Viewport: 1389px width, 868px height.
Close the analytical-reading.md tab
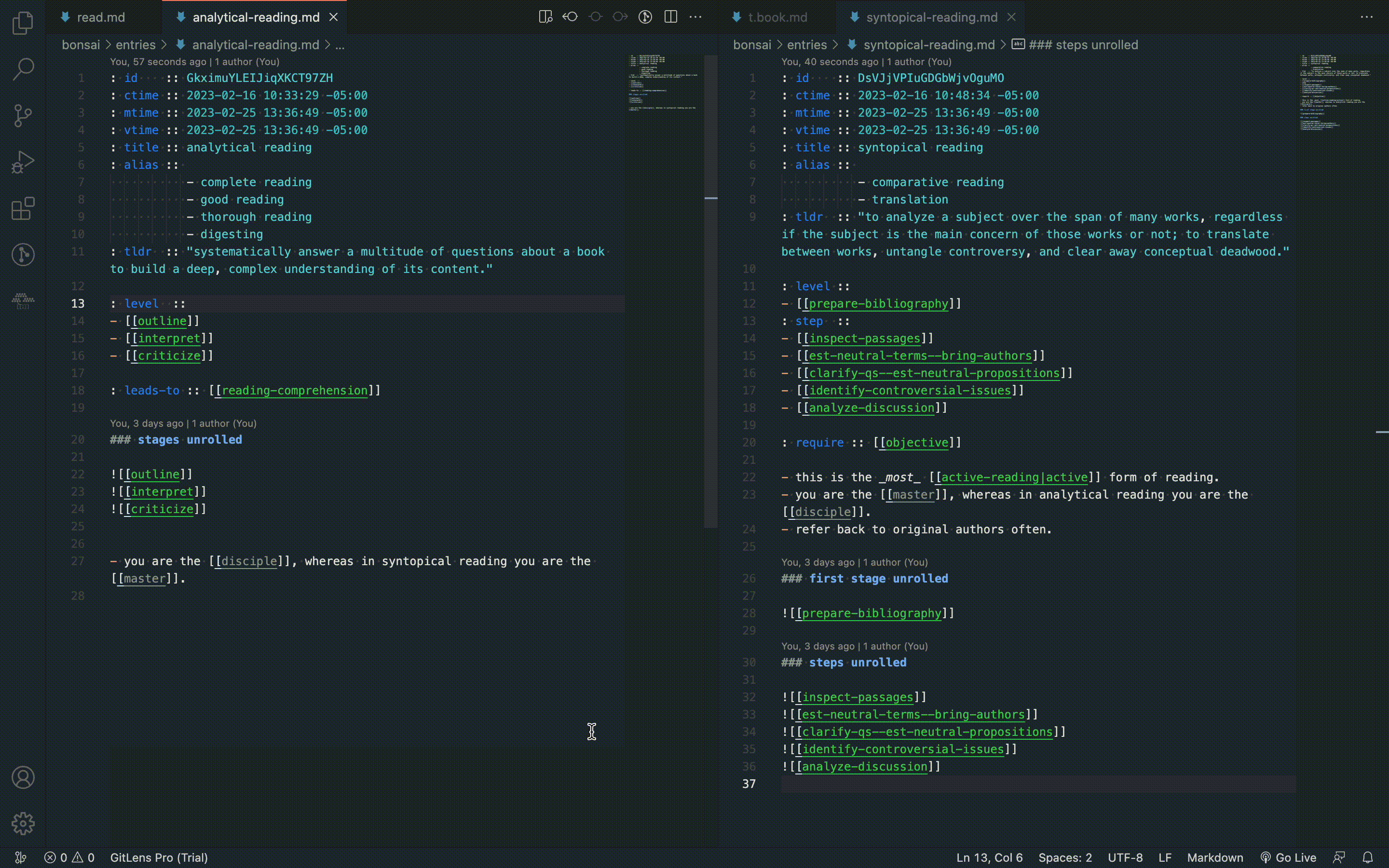click(333, 17)
